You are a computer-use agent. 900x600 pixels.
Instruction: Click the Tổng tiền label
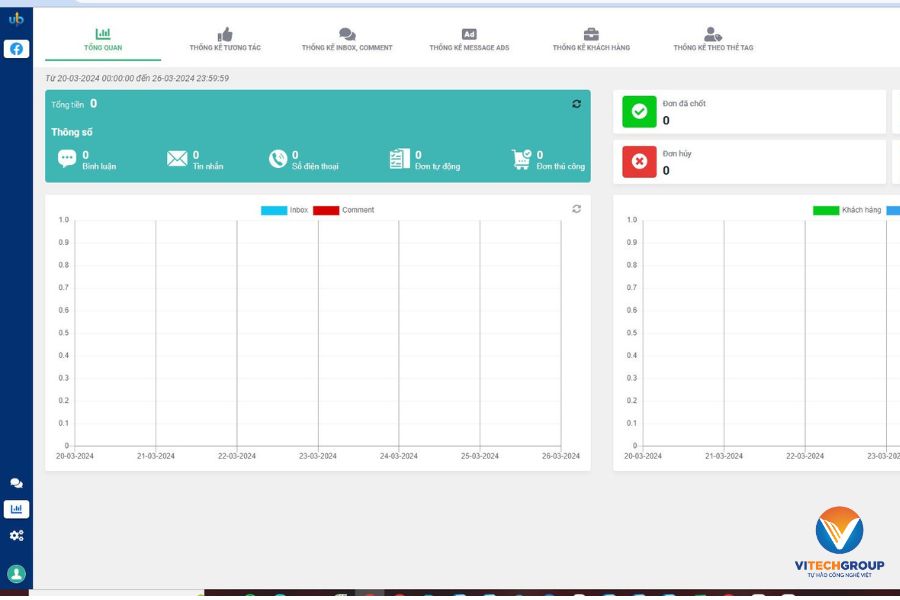(x=68, y=104)
